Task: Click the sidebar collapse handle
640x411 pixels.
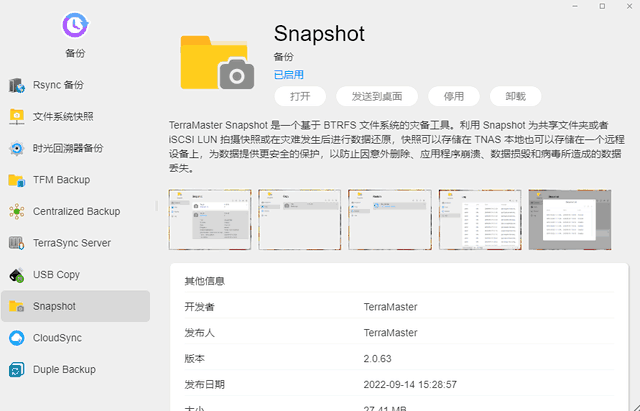Action: click(x=156, y=206)
